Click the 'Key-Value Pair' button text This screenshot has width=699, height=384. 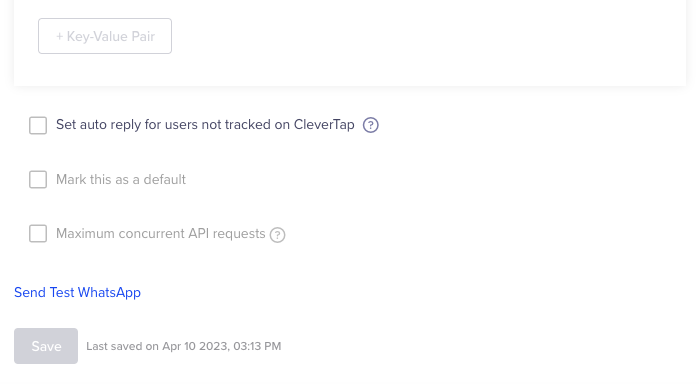(x=111, y=37)
